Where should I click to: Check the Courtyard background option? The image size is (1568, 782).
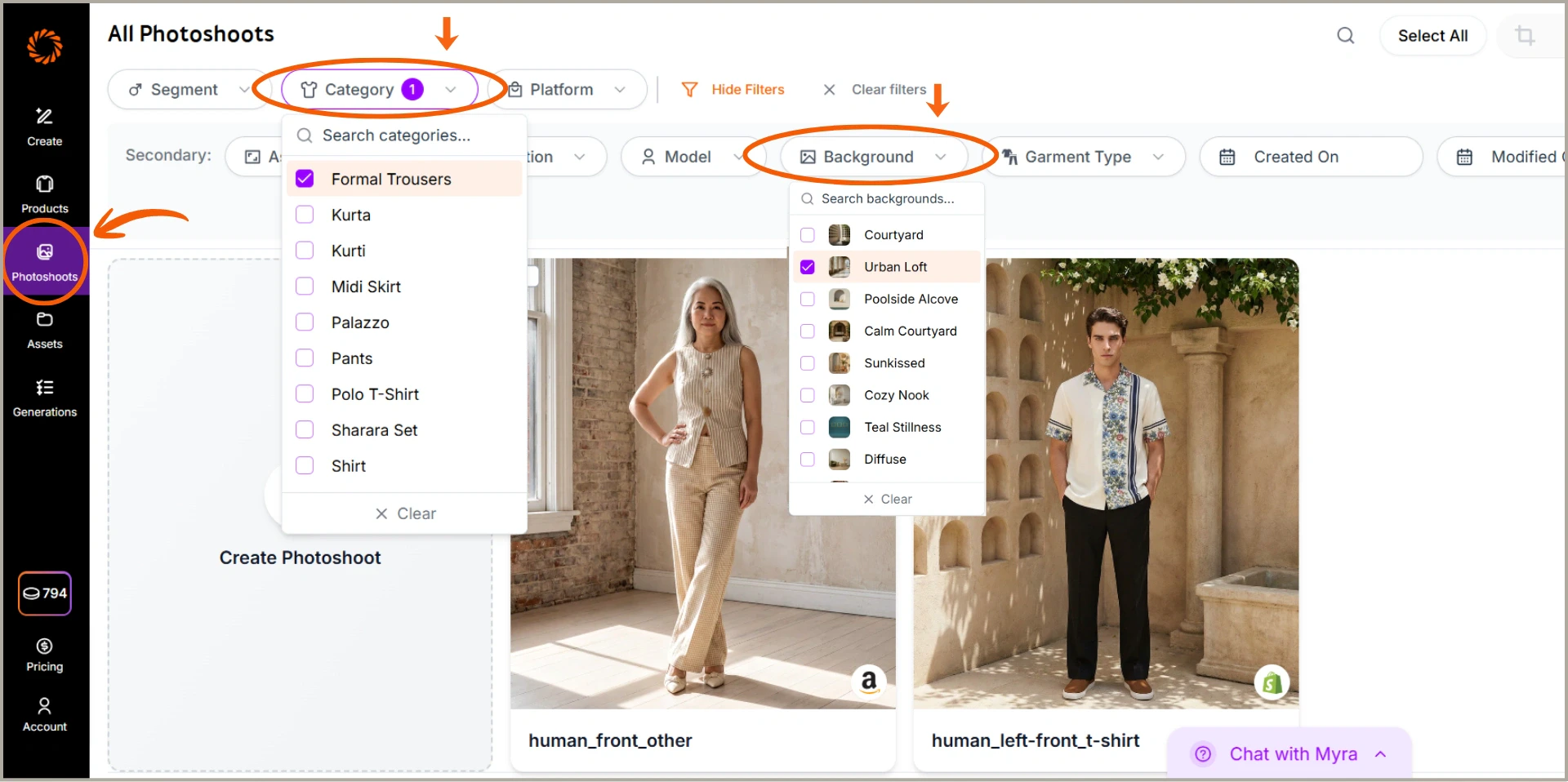pos(807,234)
